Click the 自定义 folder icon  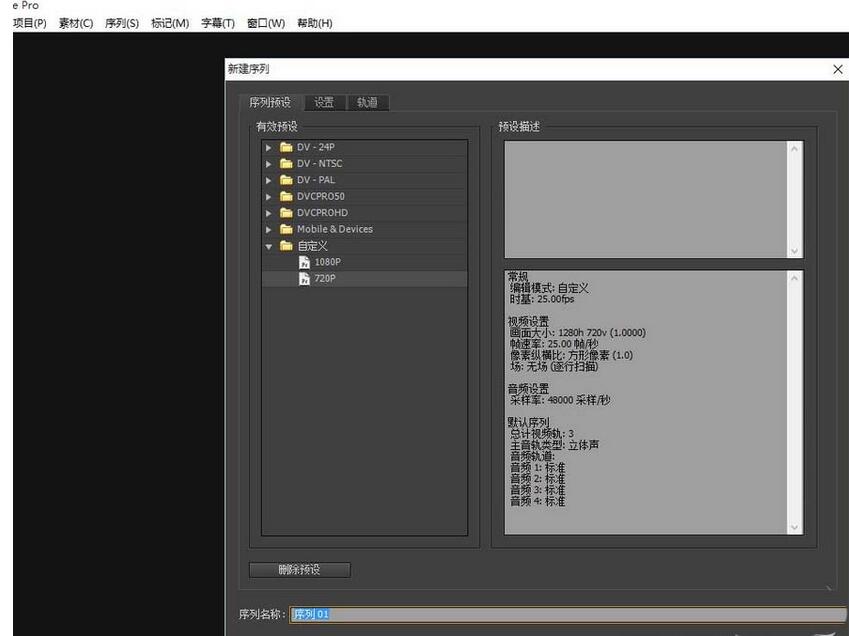click(x=286, y=245)
